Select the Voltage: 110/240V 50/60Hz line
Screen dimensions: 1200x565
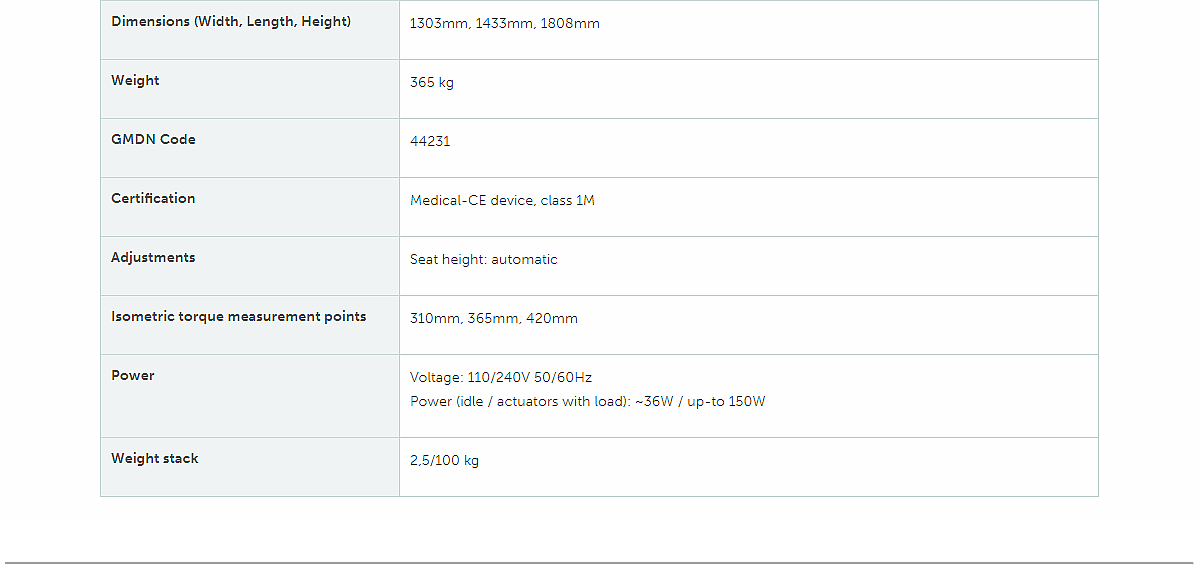pos(500,378)
